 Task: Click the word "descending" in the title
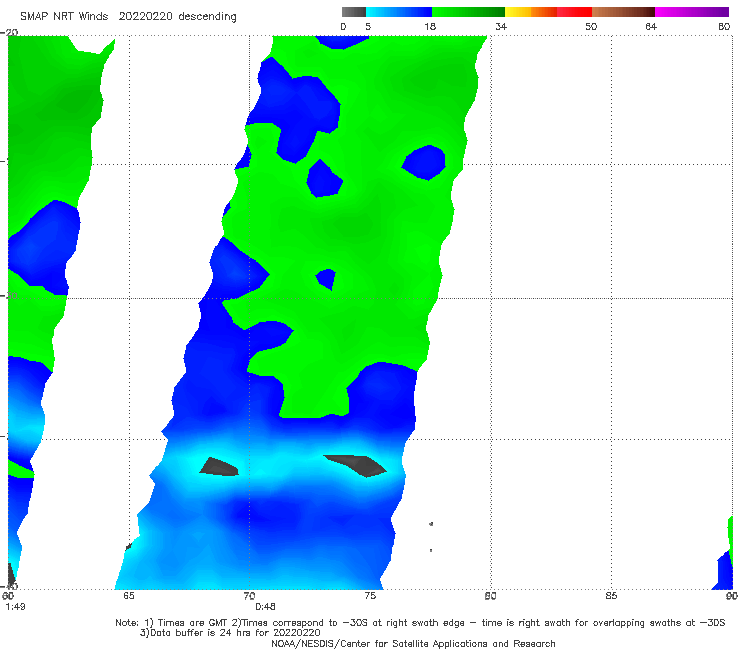[x=208, y=17]
